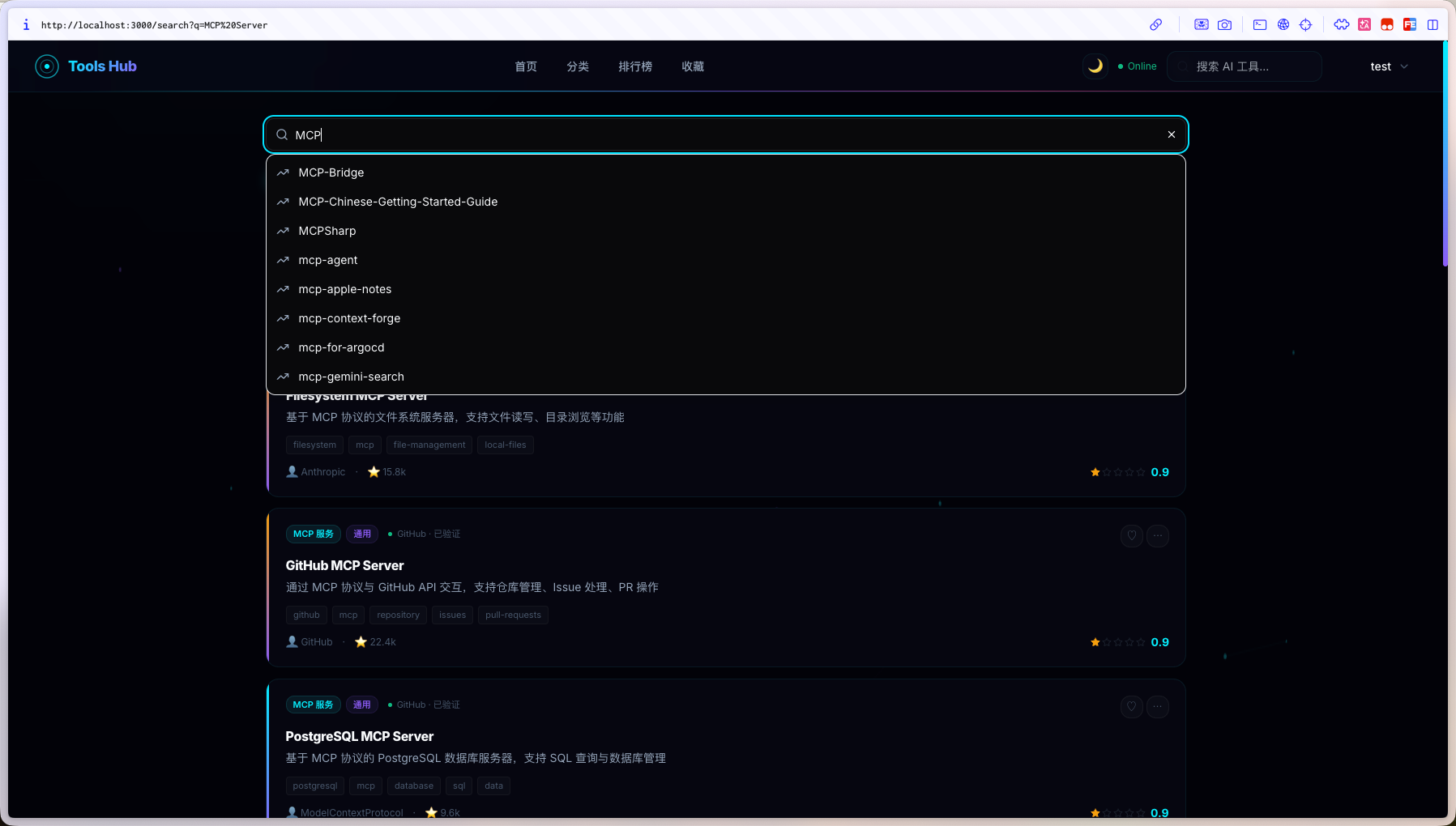
Task: Click the pull-requests tag
Action: click(513, 615)
